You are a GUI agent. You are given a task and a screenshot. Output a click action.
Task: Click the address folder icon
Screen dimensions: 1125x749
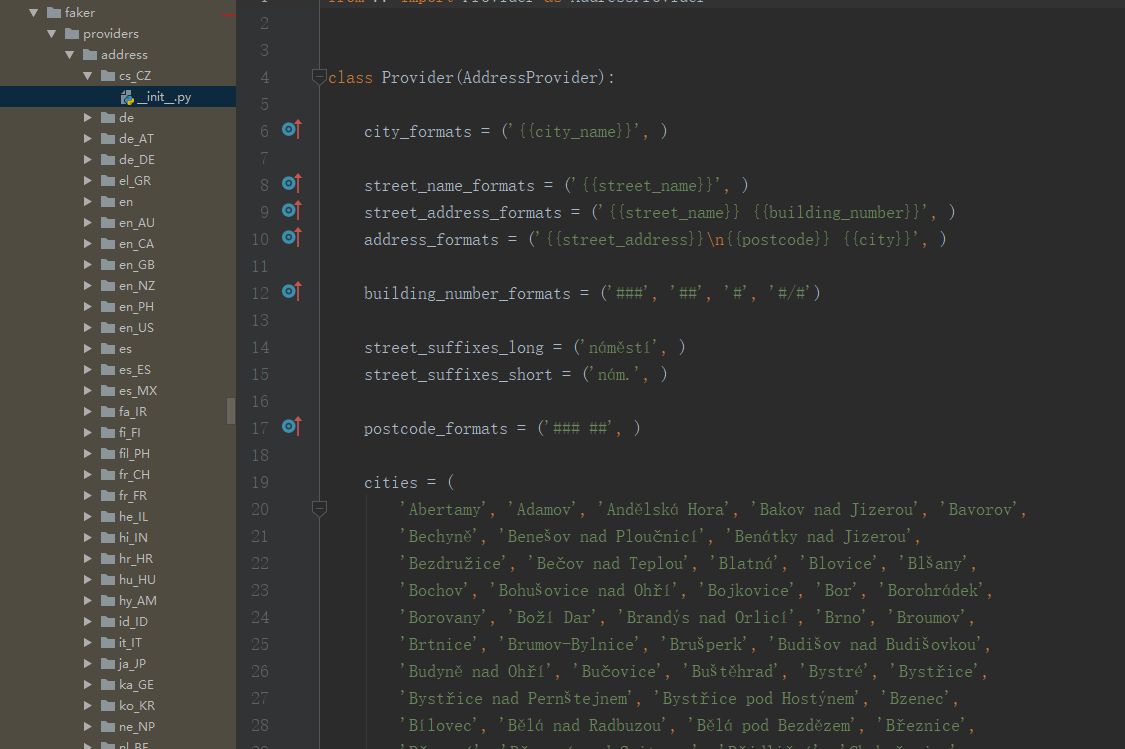[x=90, y=55]
